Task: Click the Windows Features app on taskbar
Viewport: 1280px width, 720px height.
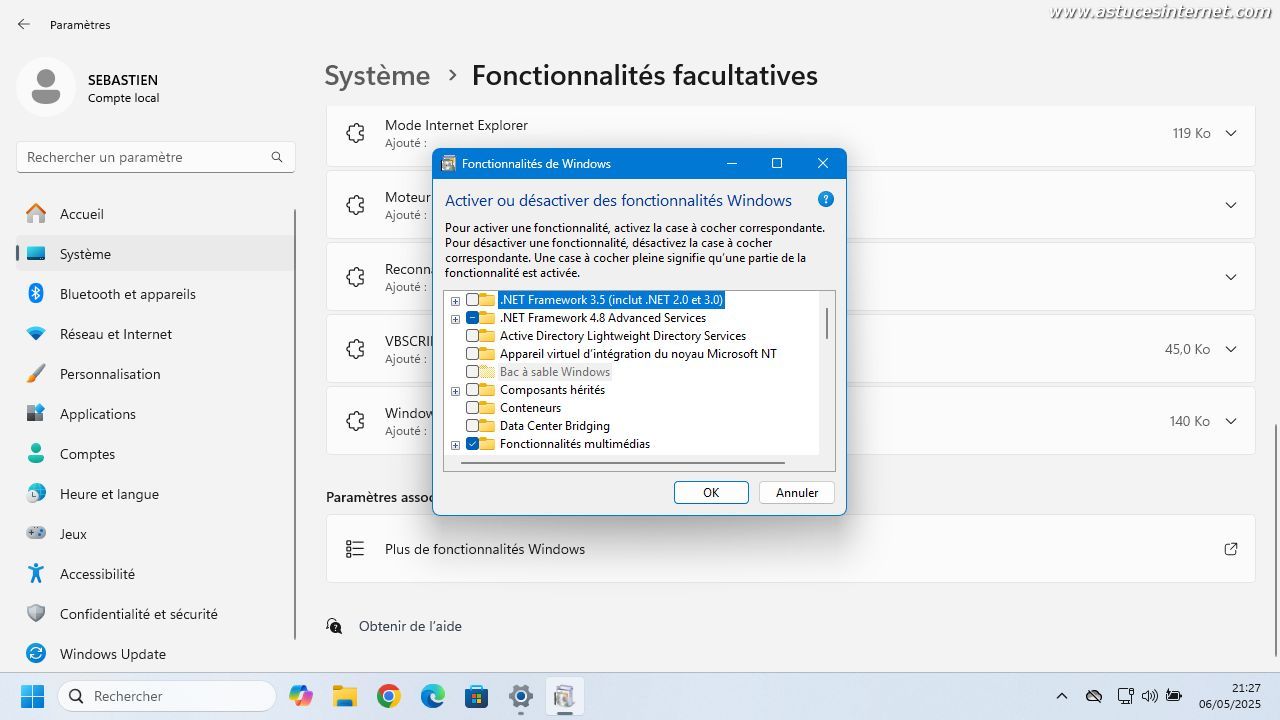Action: 565,696
